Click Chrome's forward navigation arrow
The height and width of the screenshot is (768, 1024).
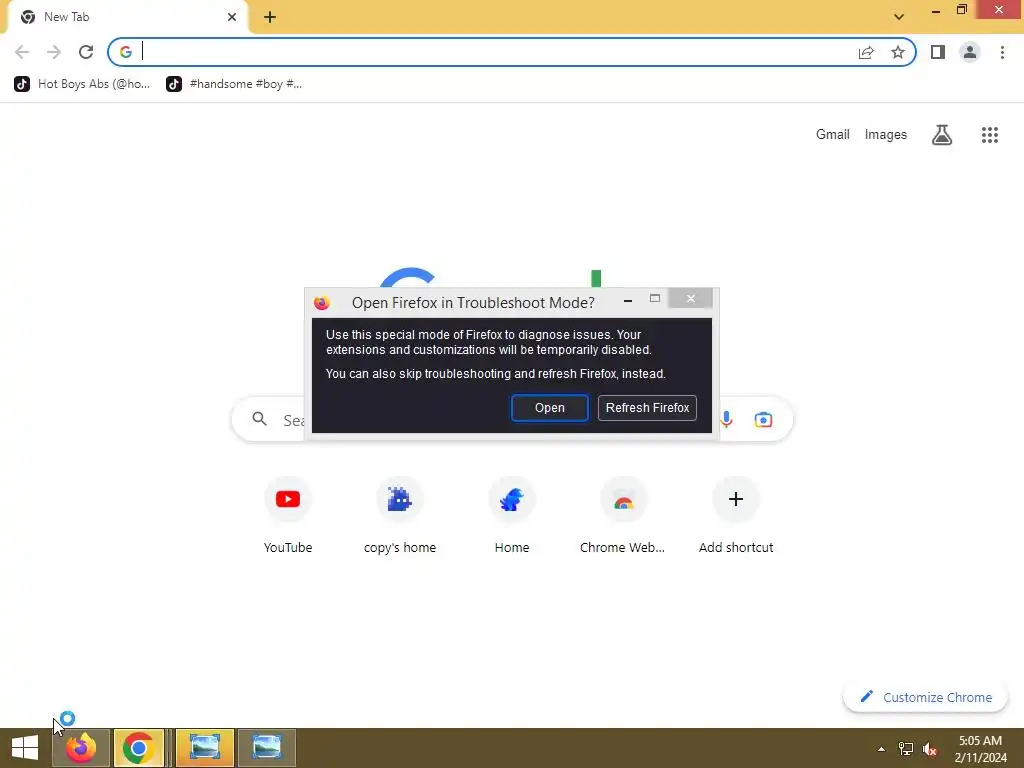(x=54, y=52)
